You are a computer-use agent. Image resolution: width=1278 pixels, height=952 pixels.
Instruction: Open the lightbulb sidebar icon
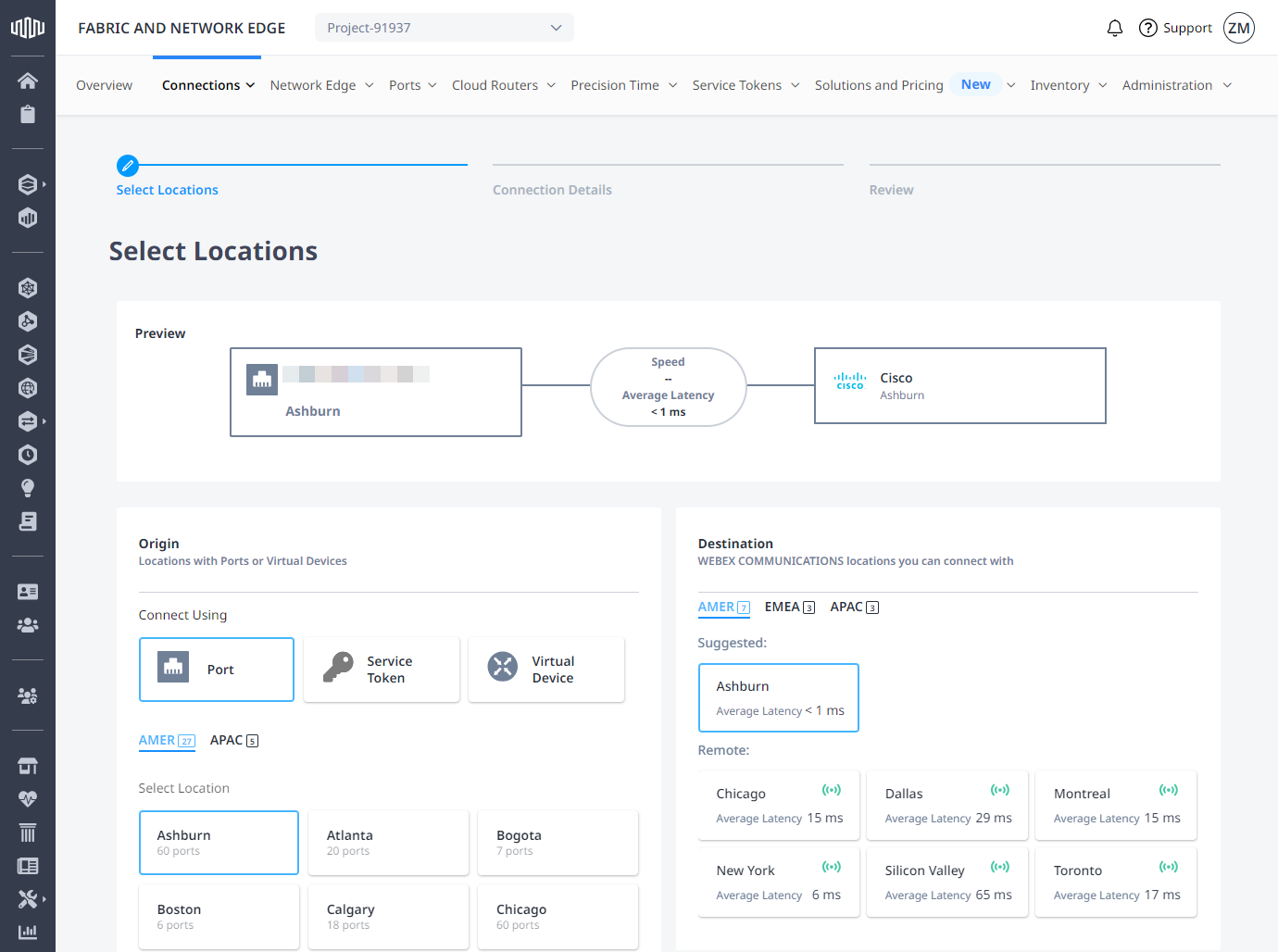[28, 488]
